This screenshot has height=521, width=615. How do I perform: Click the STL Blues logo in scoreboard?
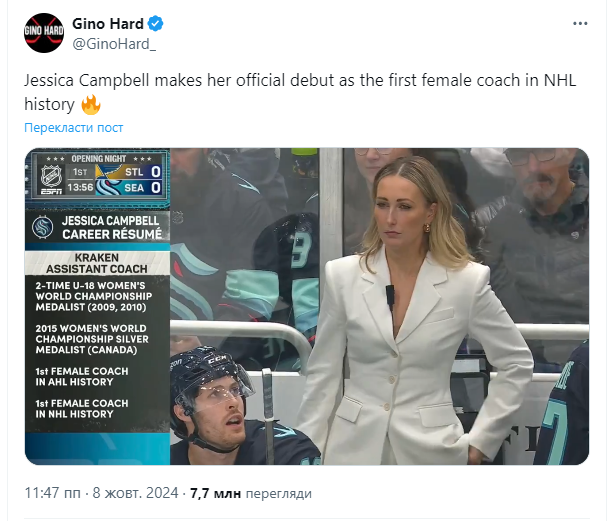[x=108, y=172]
